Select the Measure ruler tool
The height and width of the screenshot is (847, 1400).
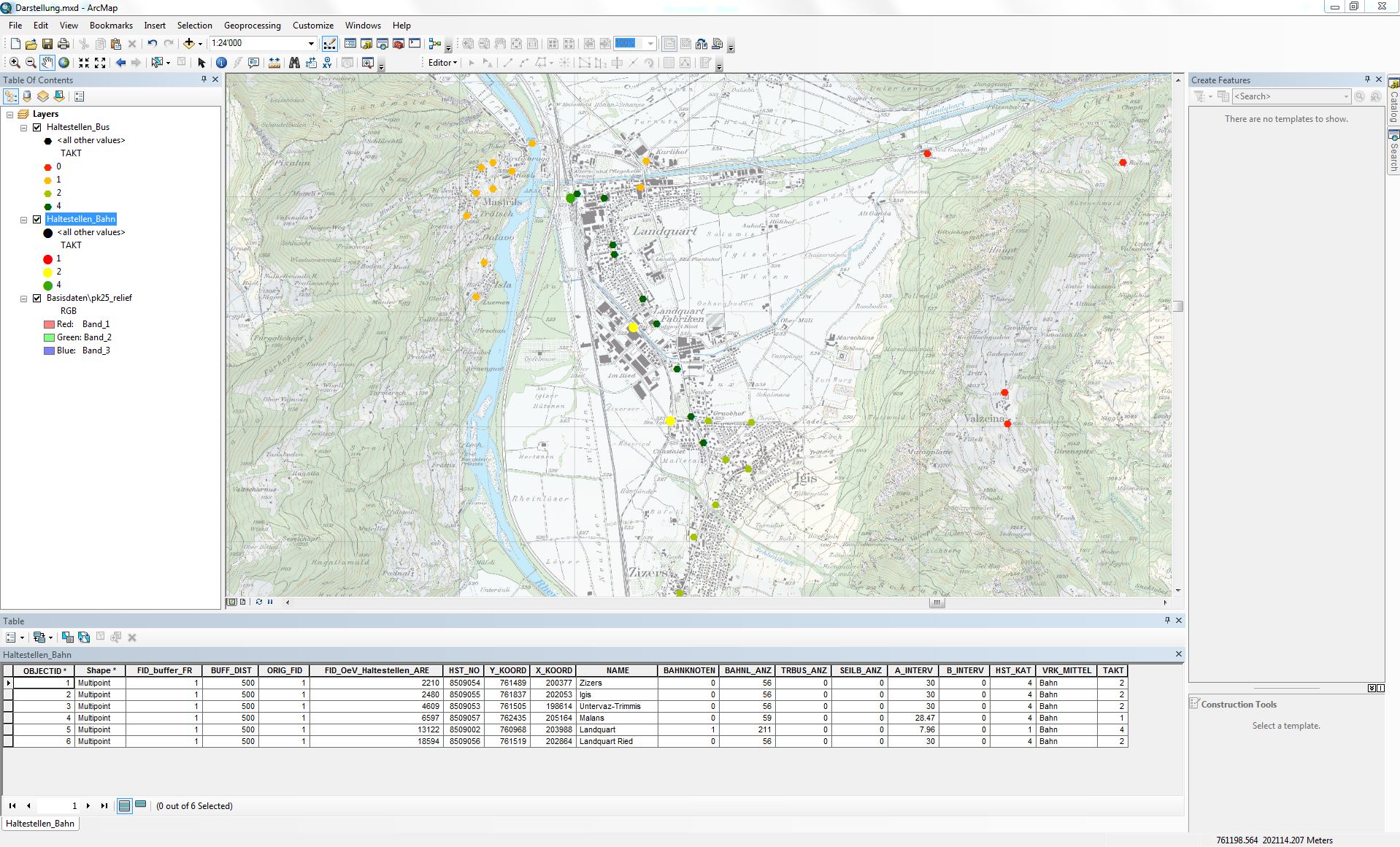pos(274,63)
